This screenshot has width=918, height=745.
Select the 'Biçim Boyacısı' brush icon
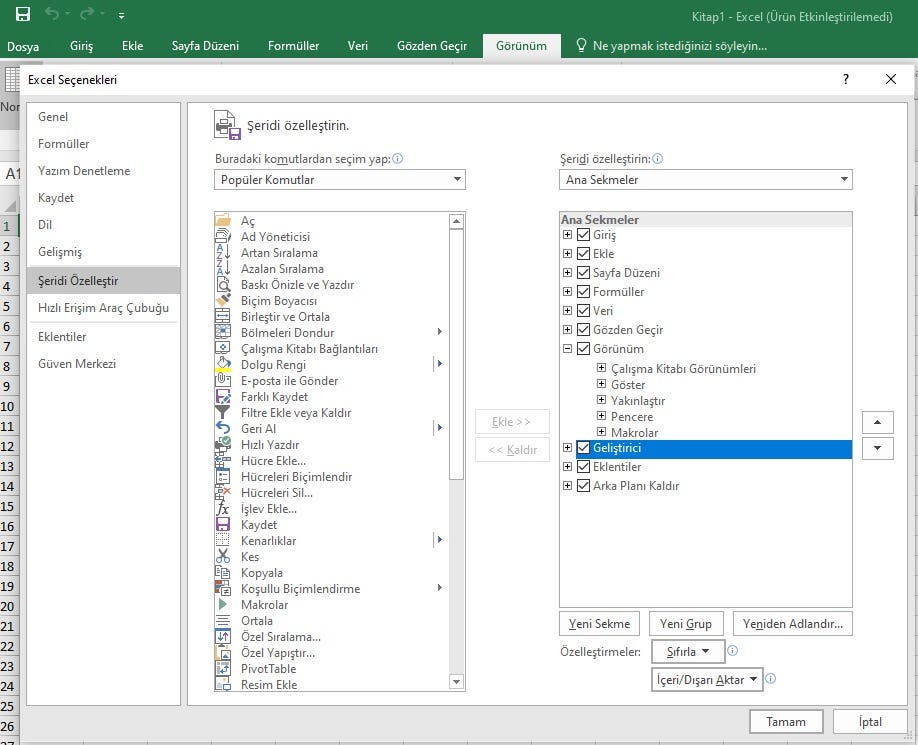click(222, 300)
